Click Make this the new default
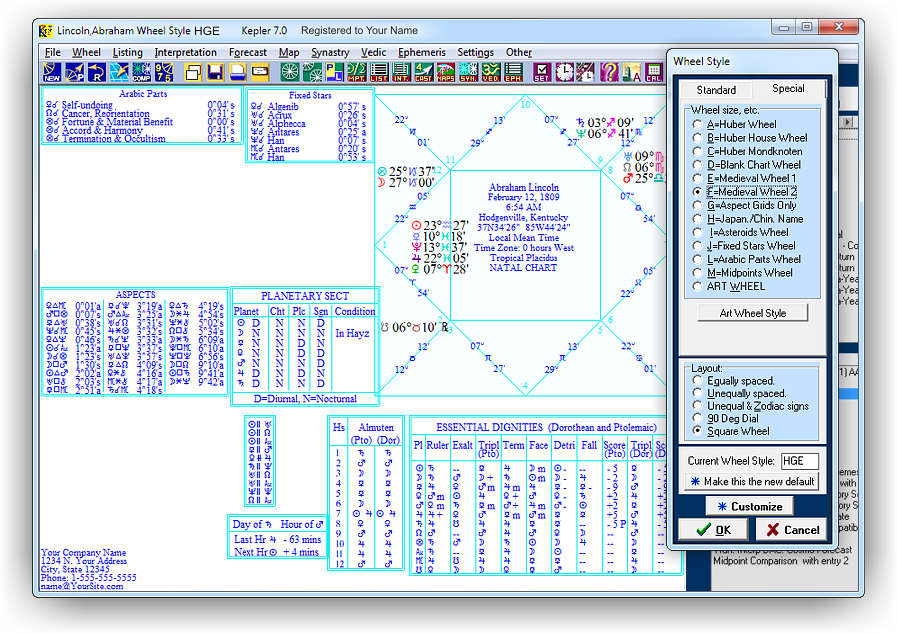 [x=752, y=481]
